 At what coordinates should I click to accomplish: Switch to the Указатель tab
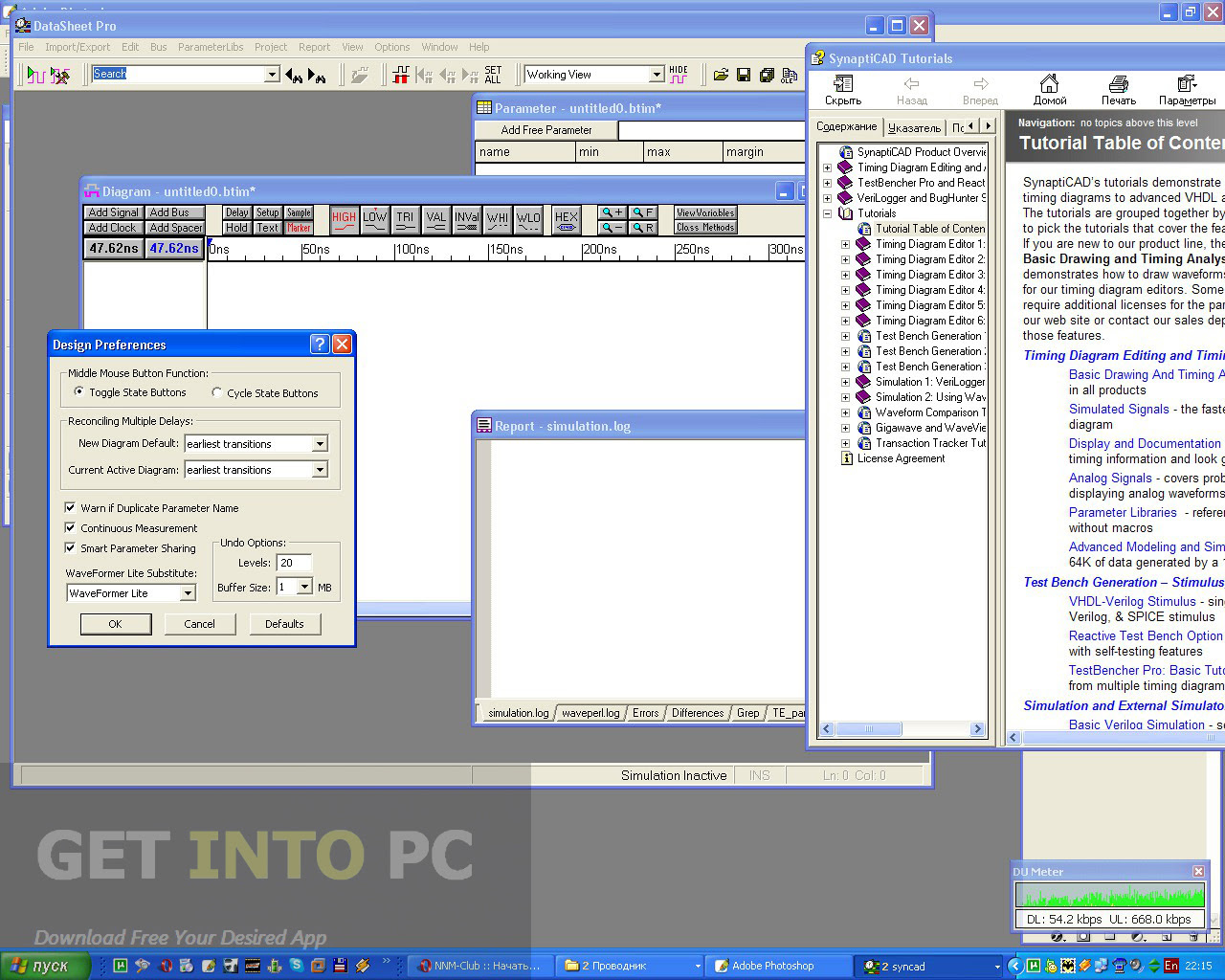point(914,127)
